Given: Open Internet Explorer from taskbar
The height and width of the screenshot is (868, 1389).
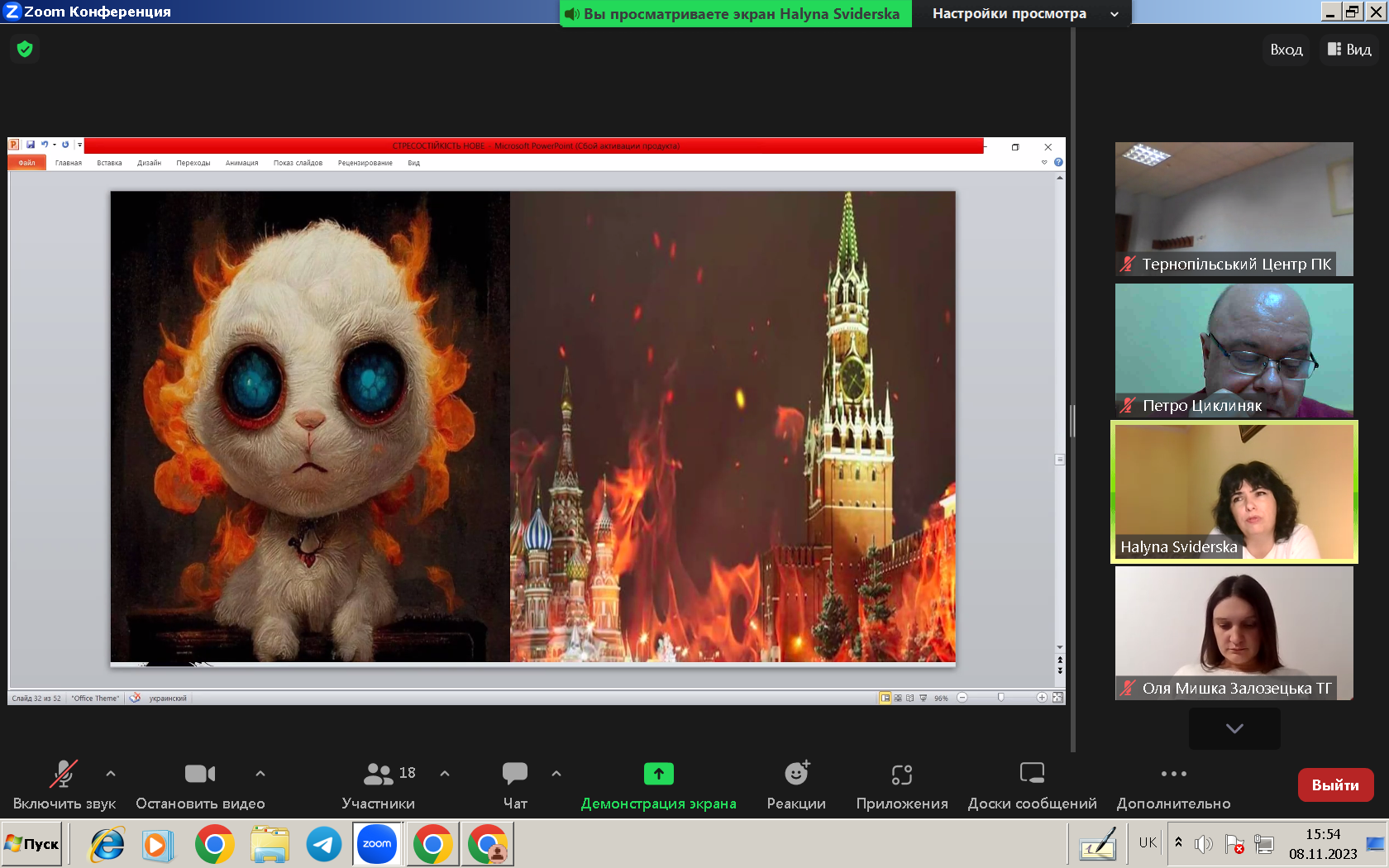Looking at the screenshot, I should click(x=107, y=844).
